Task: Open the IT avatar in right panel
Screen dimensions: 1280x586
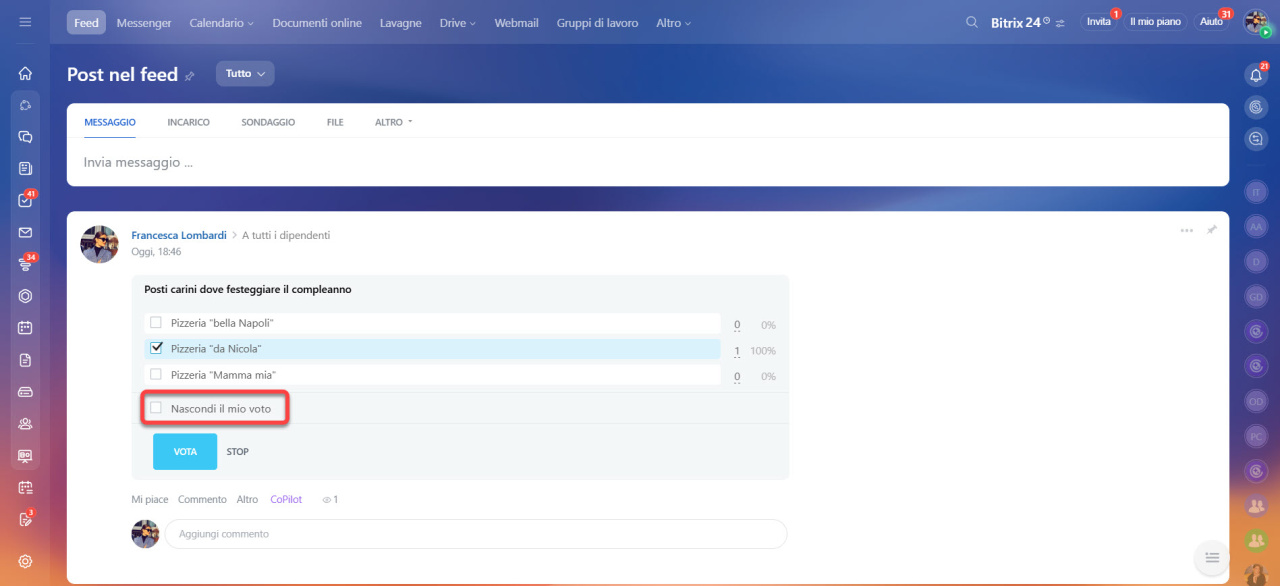Action: click(1256, 191)
